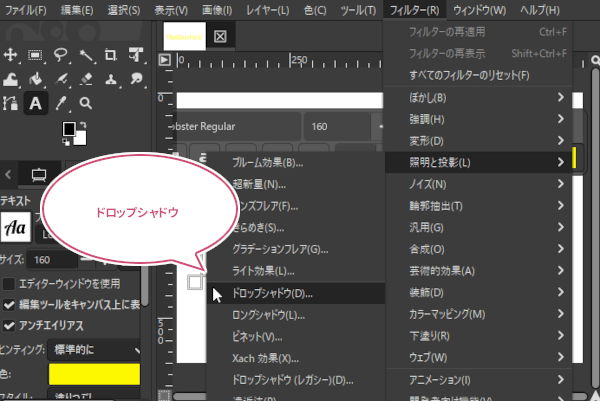Open the ファイル(F) menu
The width and height of the screenshot is (600, 401).
[26, 10]
